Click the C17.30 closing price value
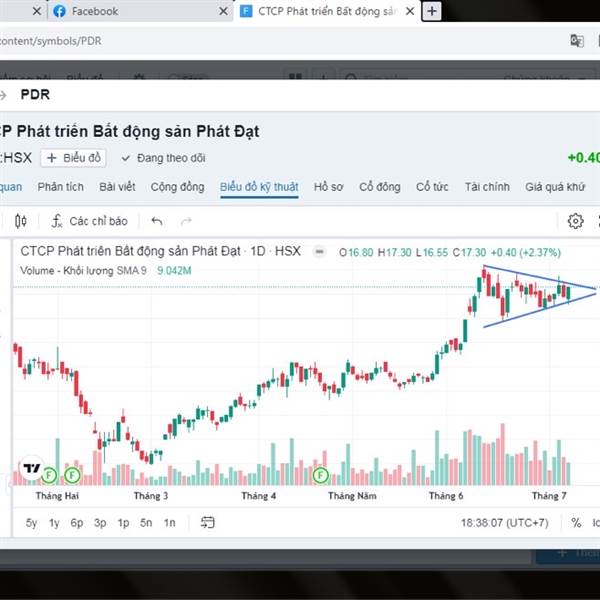The image size is (600, 600). click(x=469, y=253)
